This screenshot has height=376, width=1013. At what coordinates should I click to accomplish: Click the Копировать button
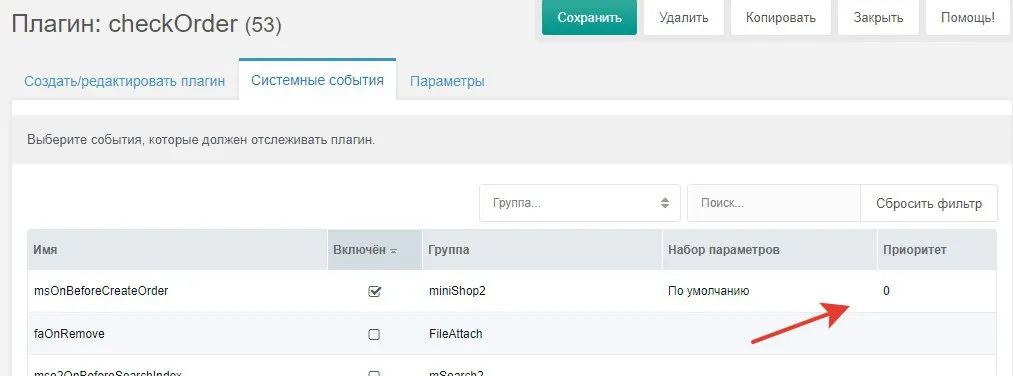click(780, 17)
